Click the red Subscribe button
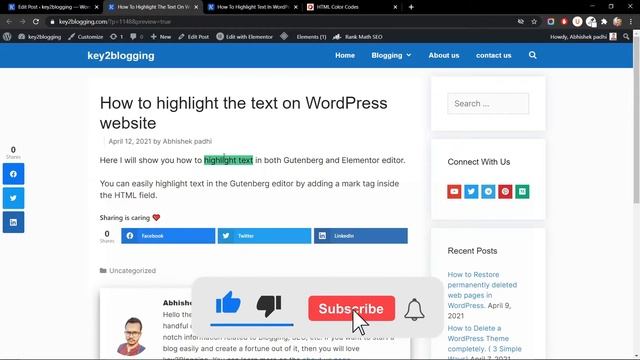 tap(351, 309)
